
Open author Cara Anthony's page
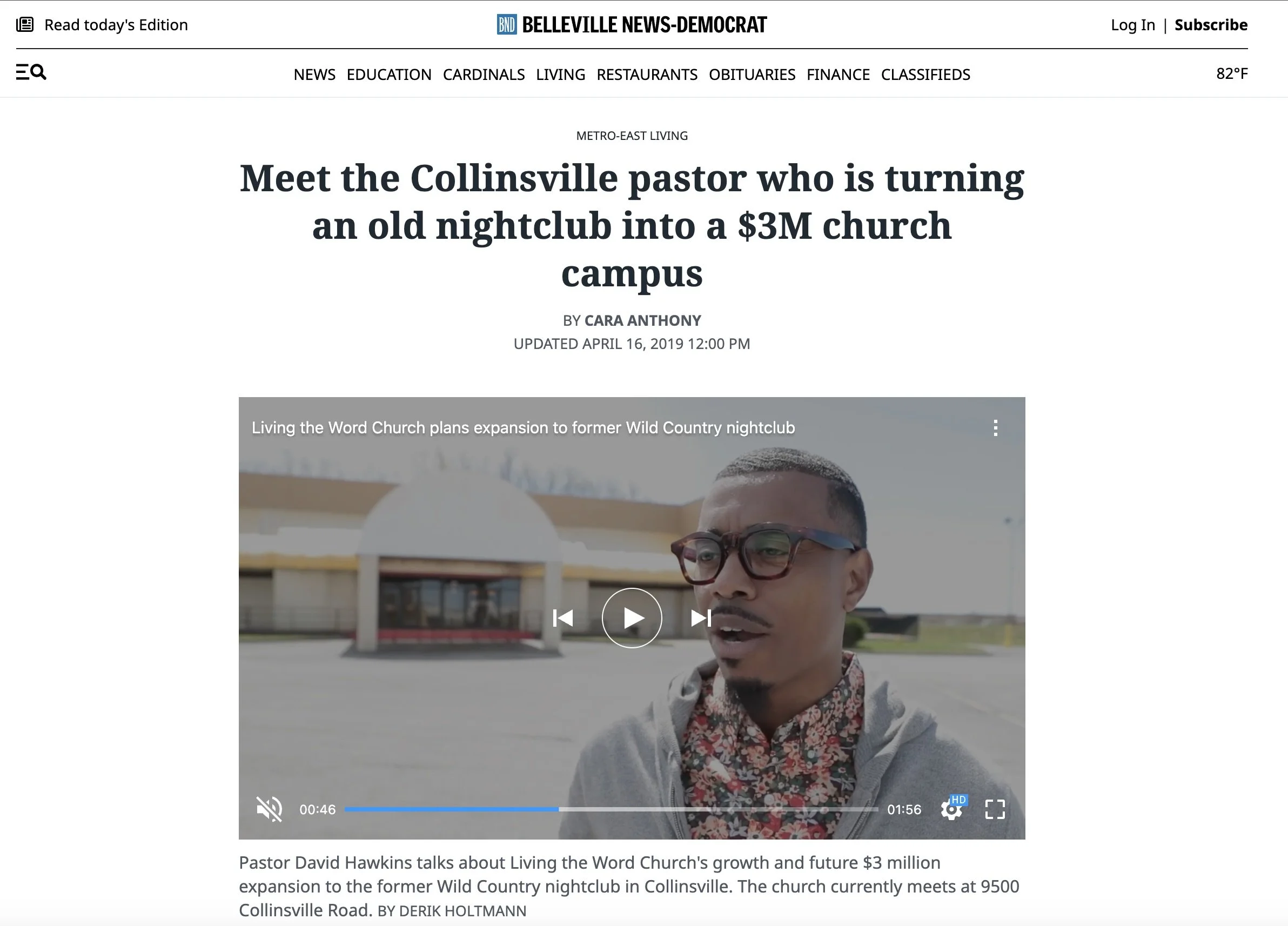click(643, 320)
